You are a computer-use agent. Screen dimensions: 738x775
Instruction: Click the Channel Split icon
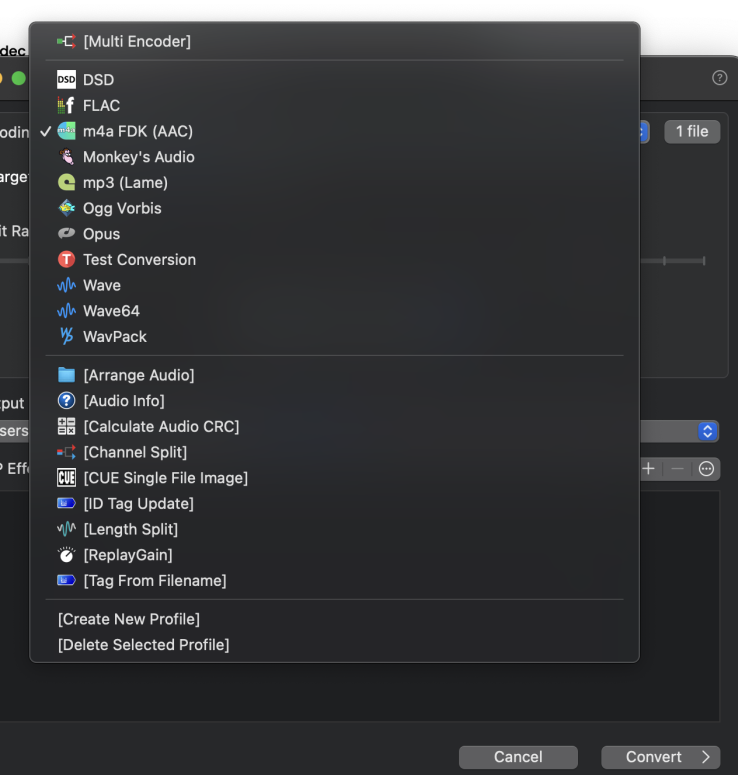tap(66, 452)
